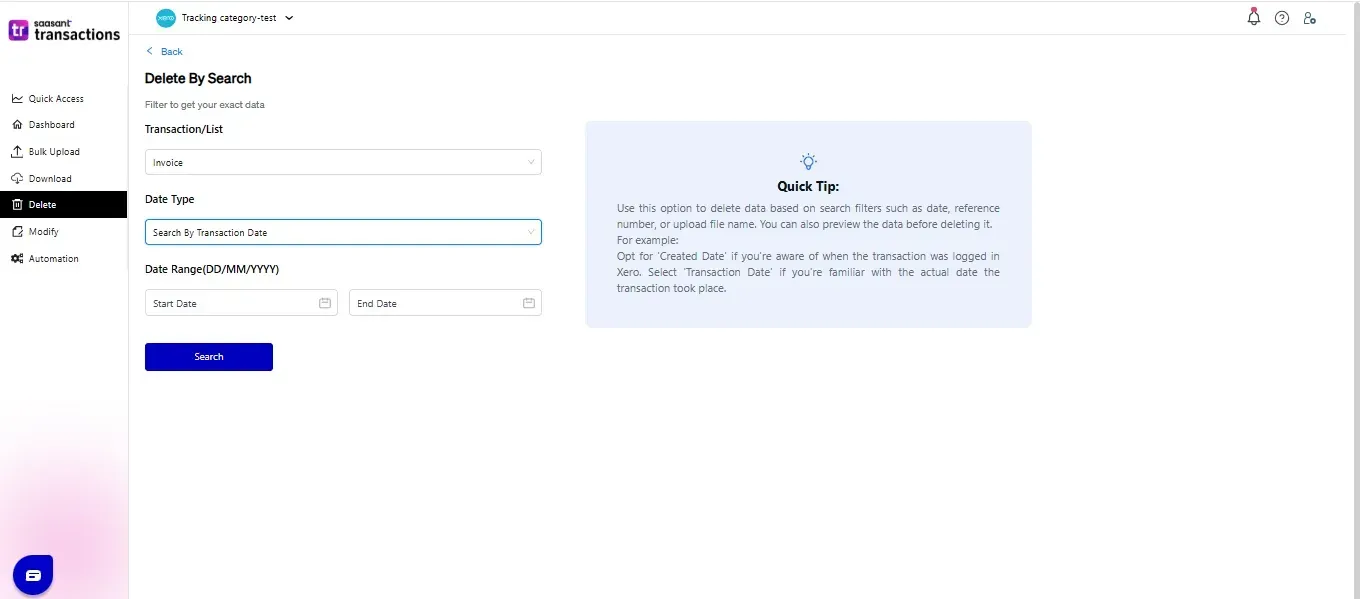Go to Quick Access menu item
Screen dimensions: 1360x599
63,99
